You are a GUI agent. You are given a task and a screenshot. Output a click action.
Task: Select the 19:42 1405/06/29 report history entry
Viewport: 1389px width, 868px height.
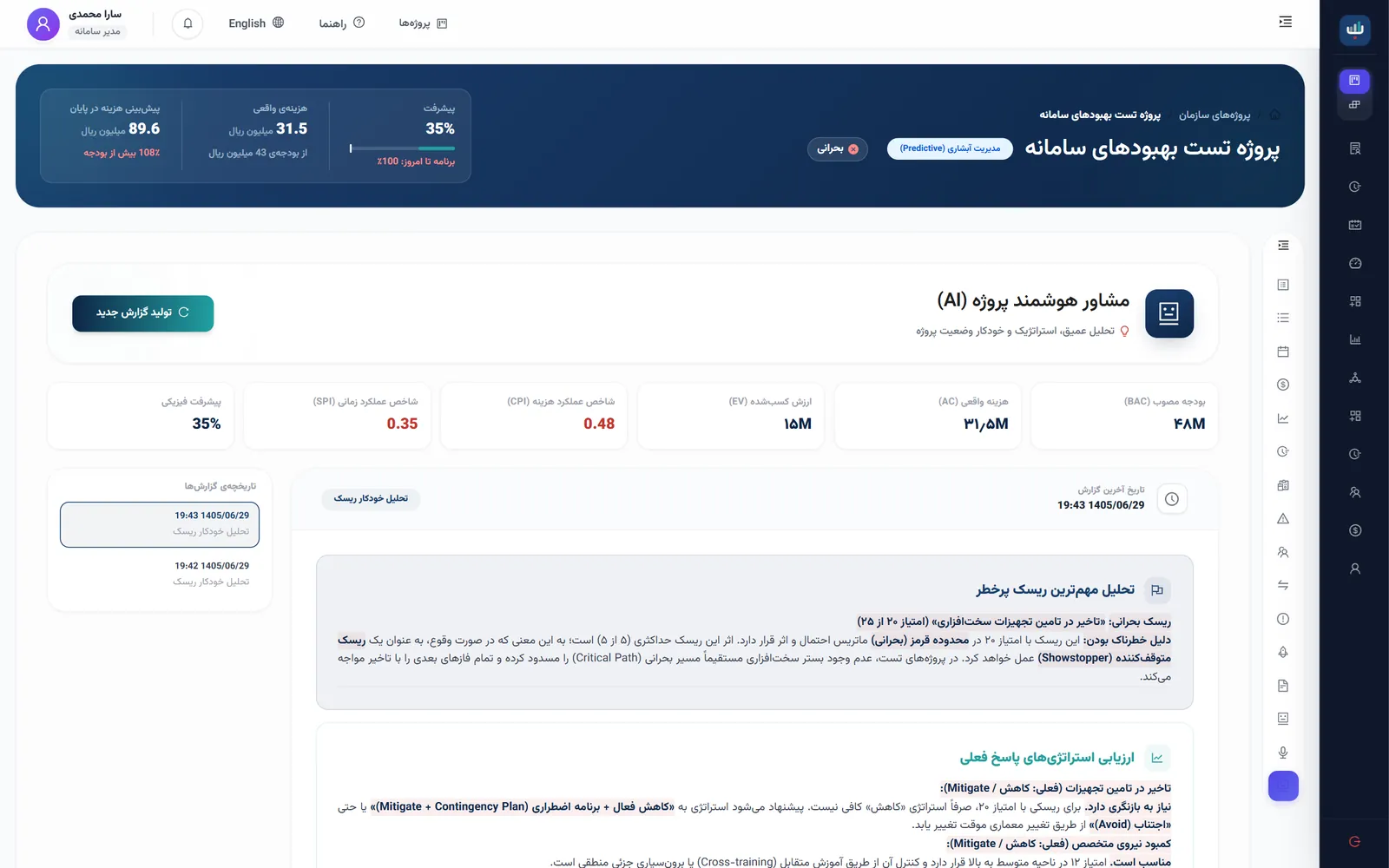click(160, 574)
